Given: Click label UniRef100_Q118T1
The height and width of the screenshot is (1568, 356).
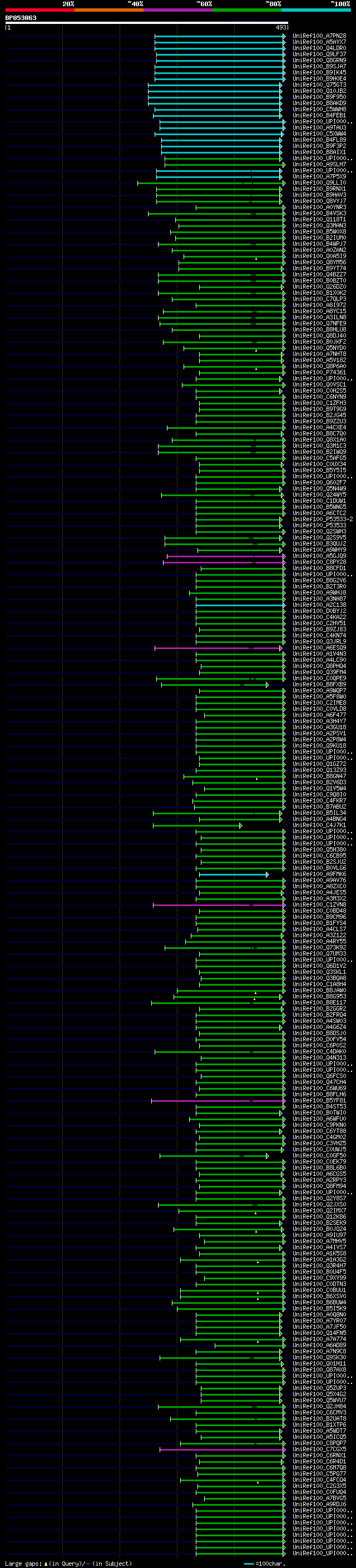Looking at the screenshot, I should (x=319, y=220).
